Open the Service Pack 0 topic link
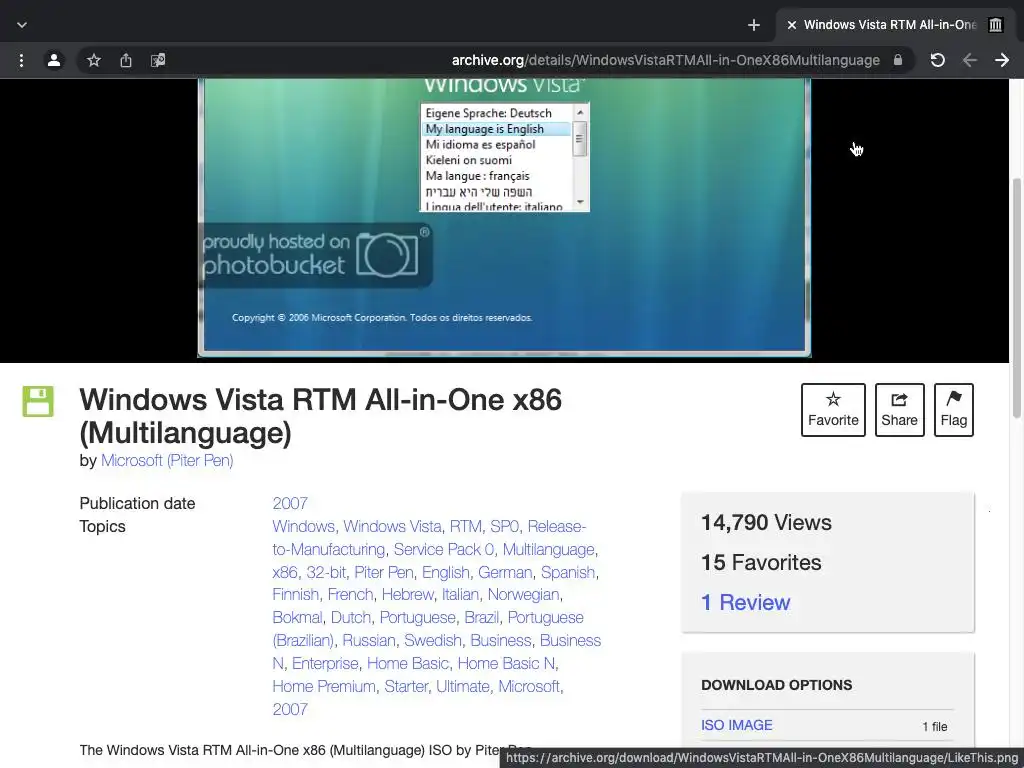 [443, 549]
